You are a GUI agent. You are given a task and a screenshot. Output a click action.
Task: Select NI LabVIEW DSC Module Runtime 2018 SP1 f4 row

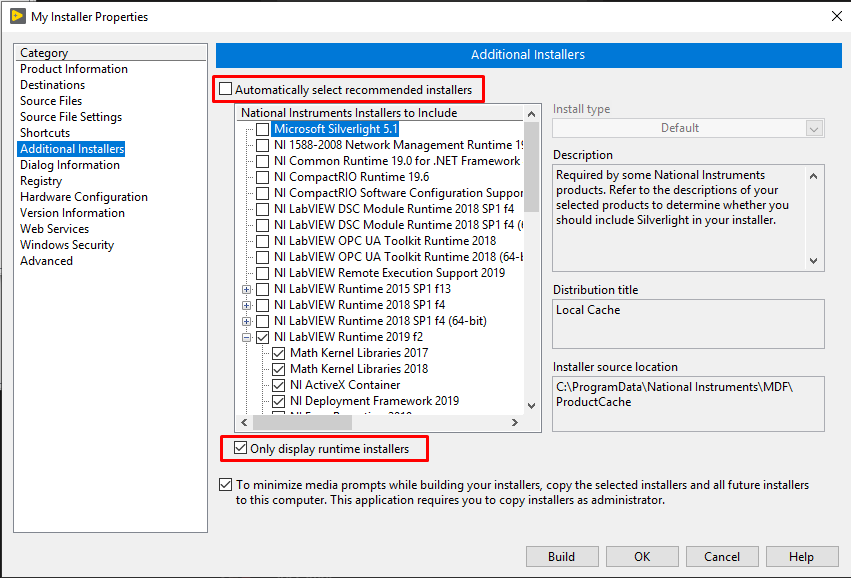click(x=394, y=209)
